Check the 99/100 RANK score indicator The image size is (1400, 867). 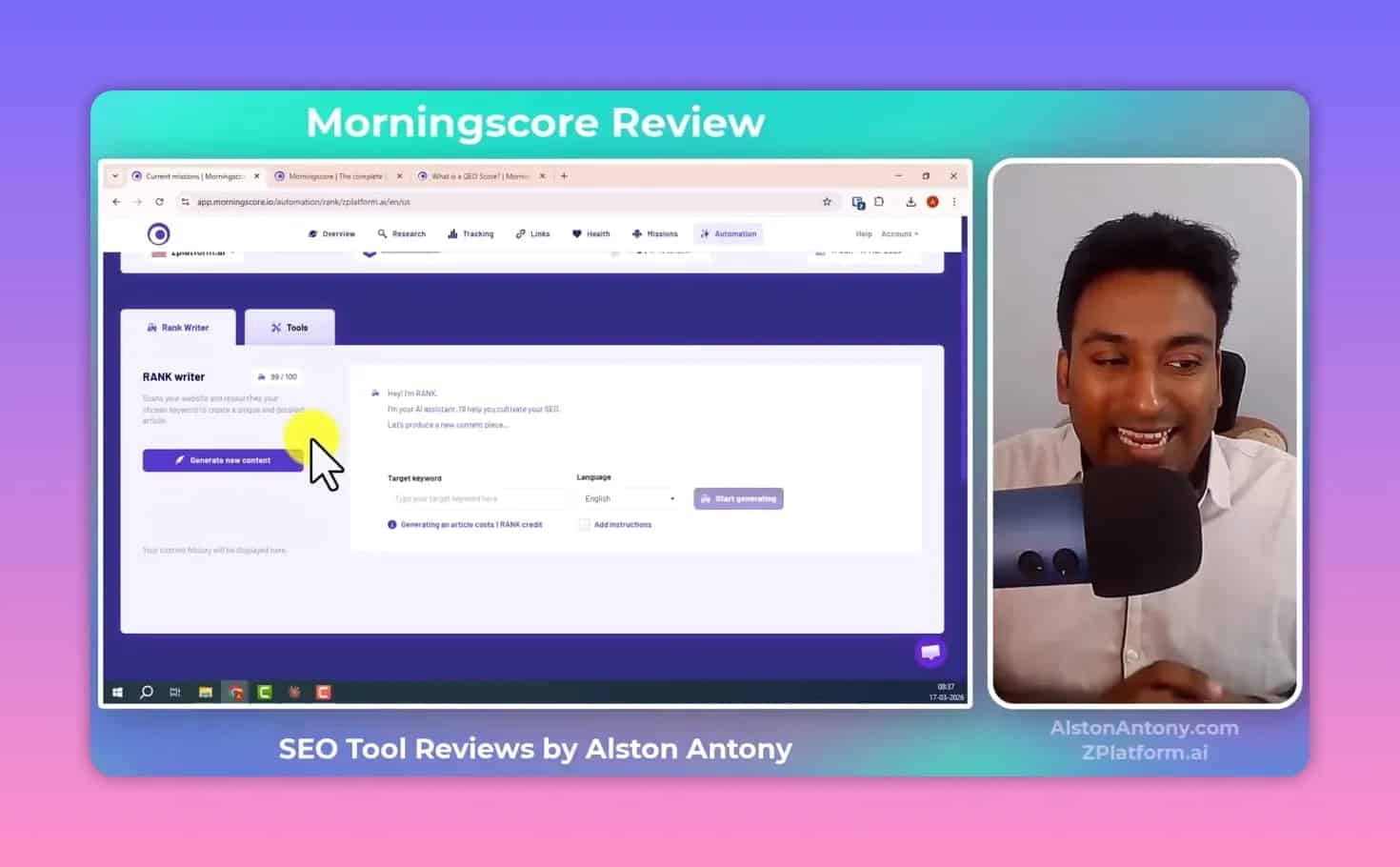(277, 376)
